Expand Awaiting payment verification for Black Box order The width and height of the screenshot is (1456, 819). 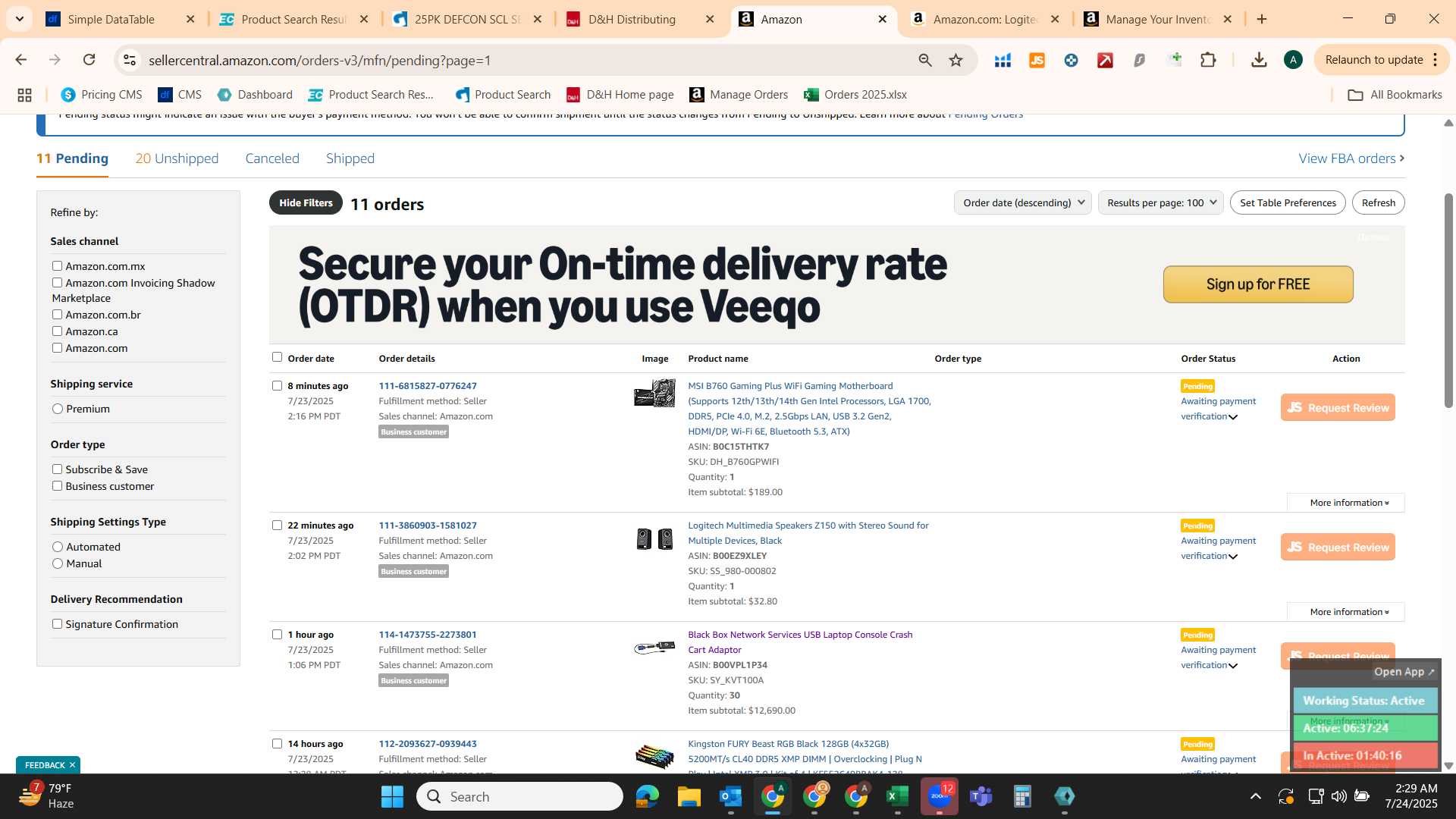point(1218,657)
